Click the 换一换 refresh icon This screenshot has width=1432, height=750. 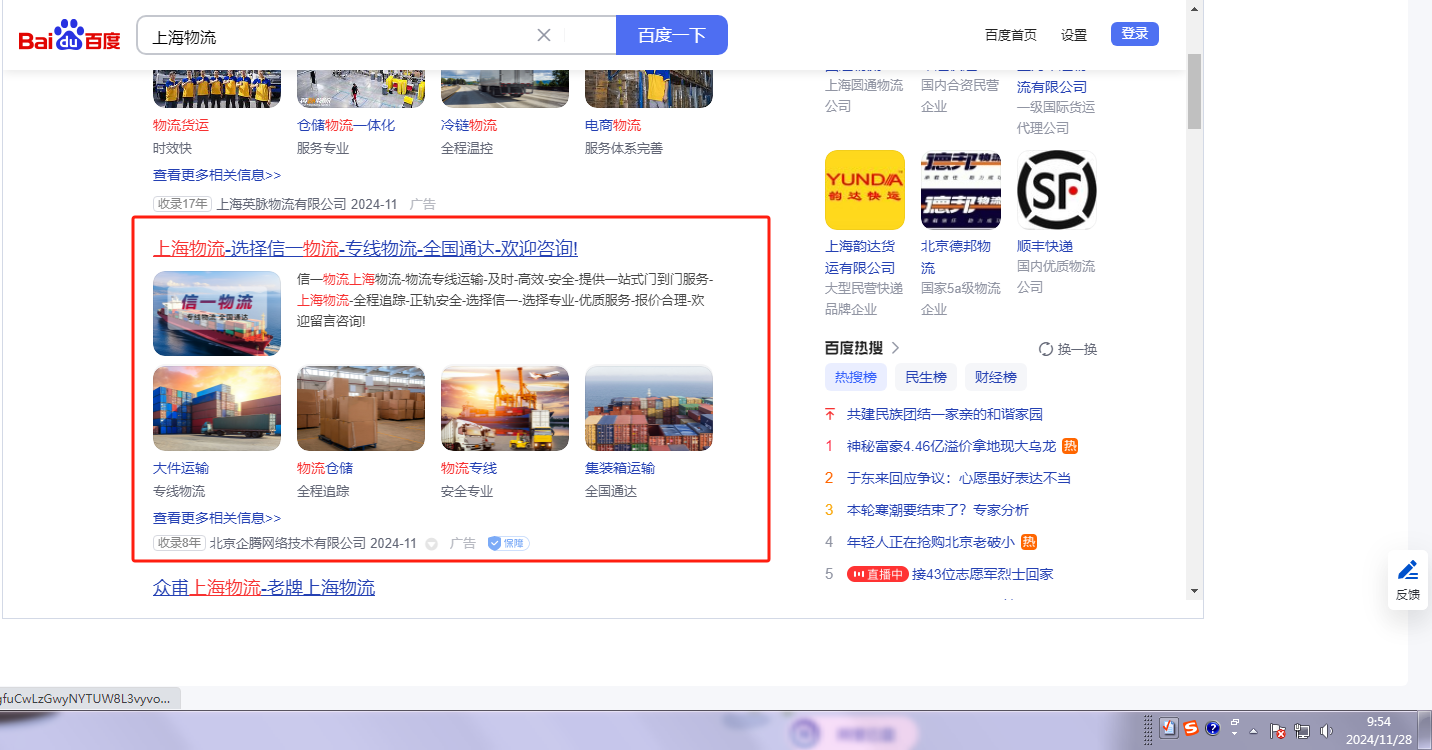click(1046, 349)
